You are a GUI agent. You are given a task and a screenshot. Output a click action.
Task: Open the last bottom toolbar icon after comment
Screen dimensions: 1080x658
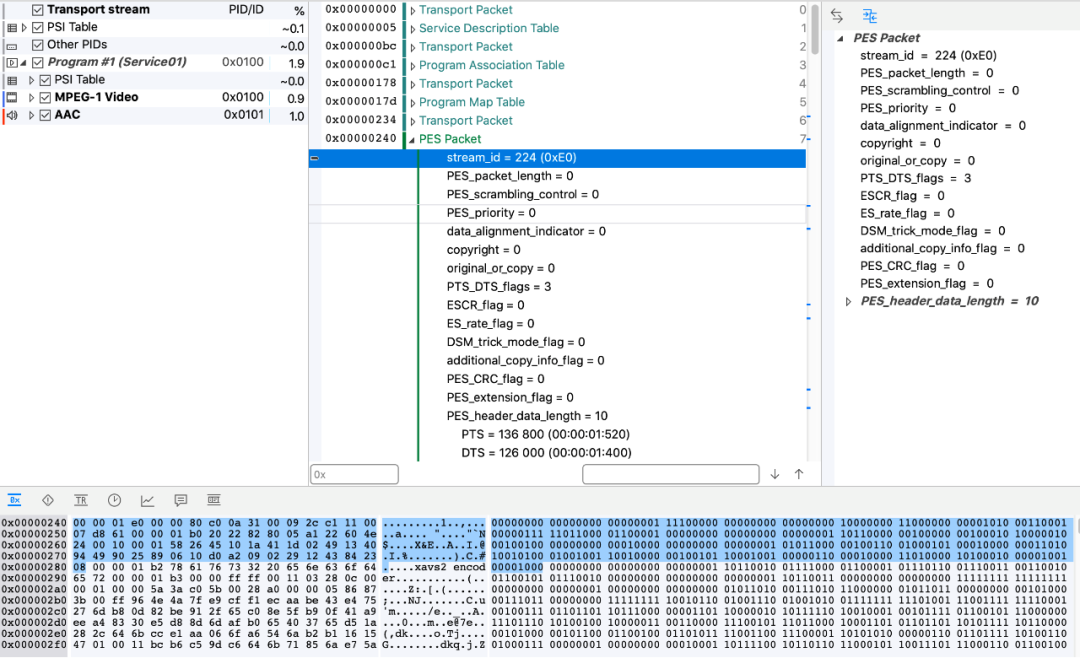[214, 500]
